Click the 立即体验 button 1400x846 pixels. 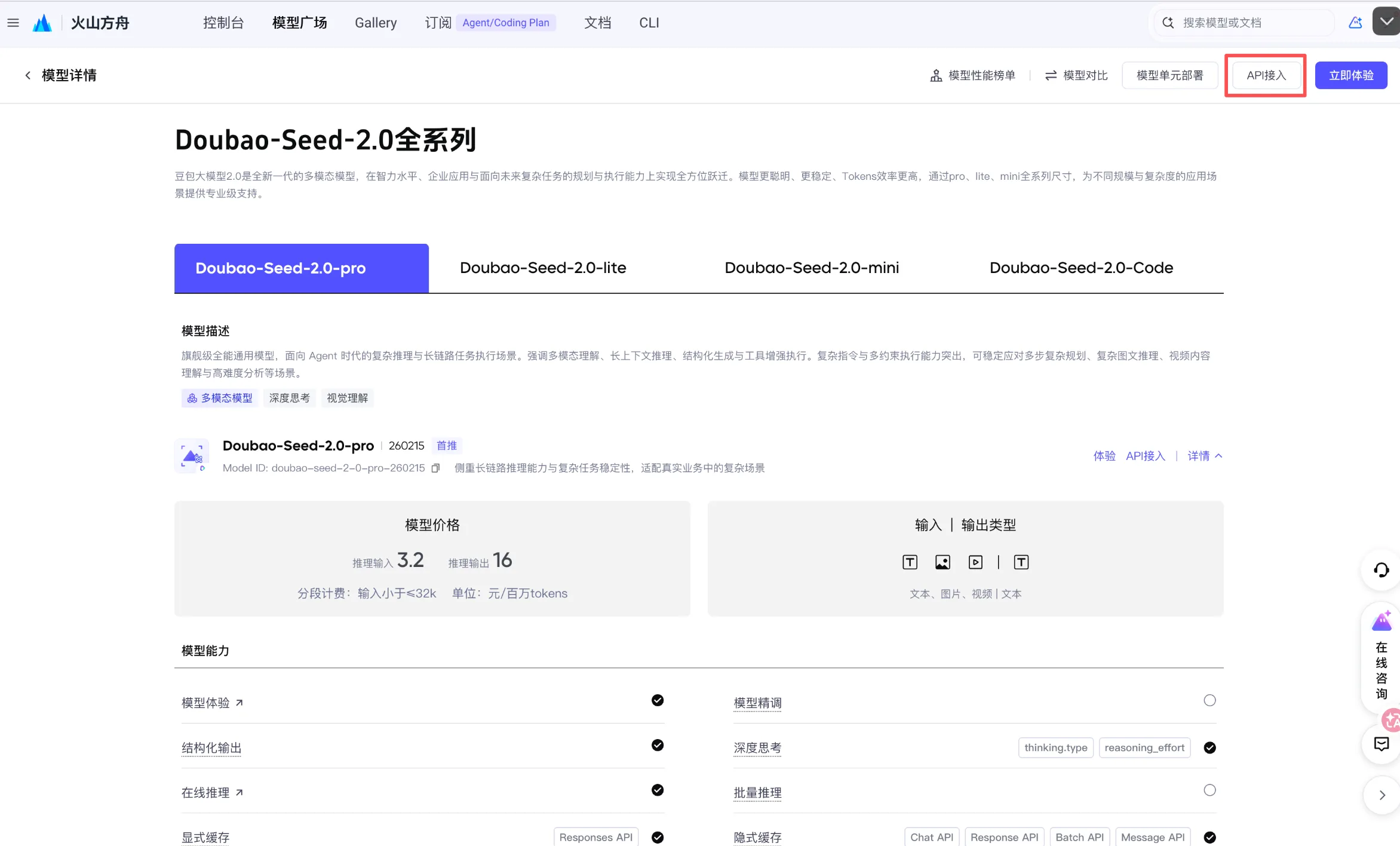click(x=1351, y=75)
